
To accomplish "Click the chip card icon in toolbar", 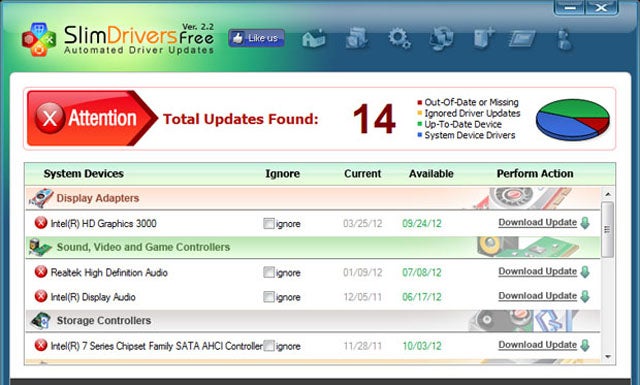I will [x=522, y=39].
